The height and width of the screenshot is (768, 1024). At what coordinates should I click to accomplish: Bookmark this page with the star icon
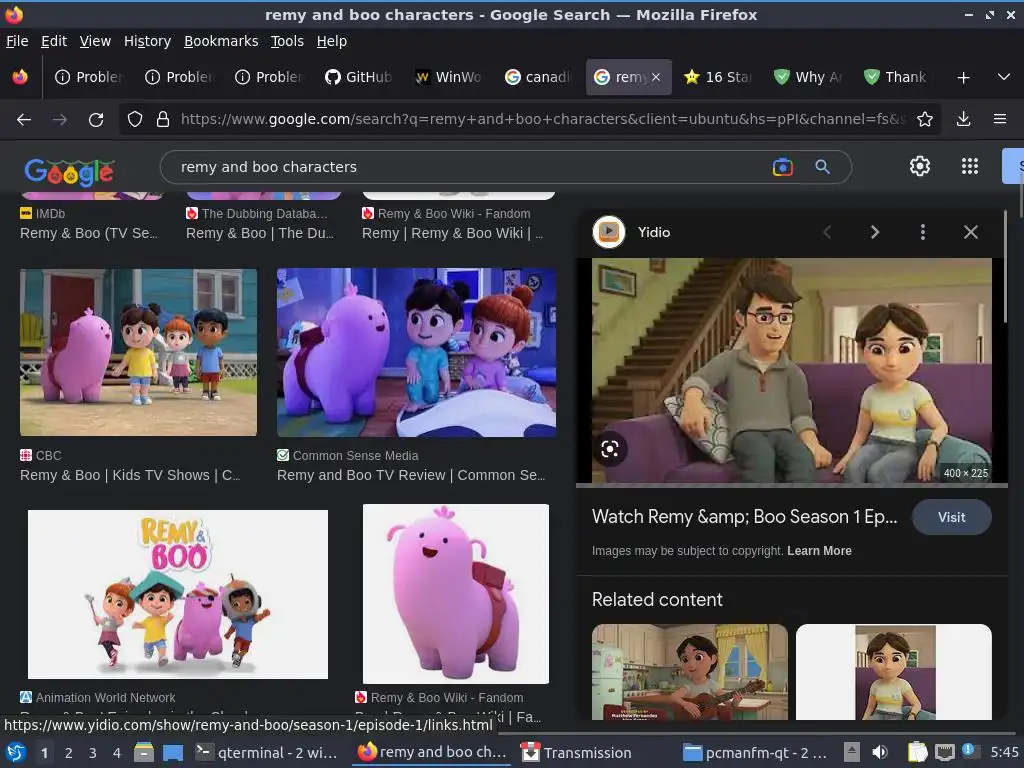[x=924, y=120]
